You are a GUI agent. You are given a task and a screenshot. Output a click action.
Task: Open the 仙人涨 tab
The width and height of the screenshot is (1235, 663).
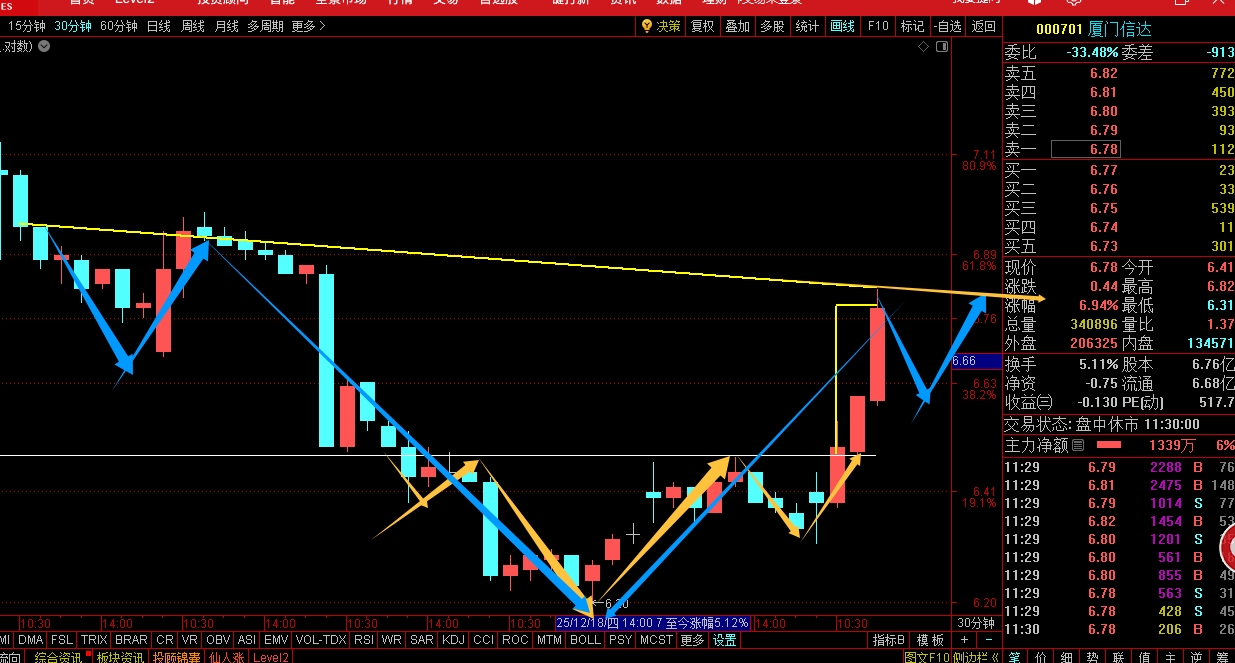click(226, 656)
